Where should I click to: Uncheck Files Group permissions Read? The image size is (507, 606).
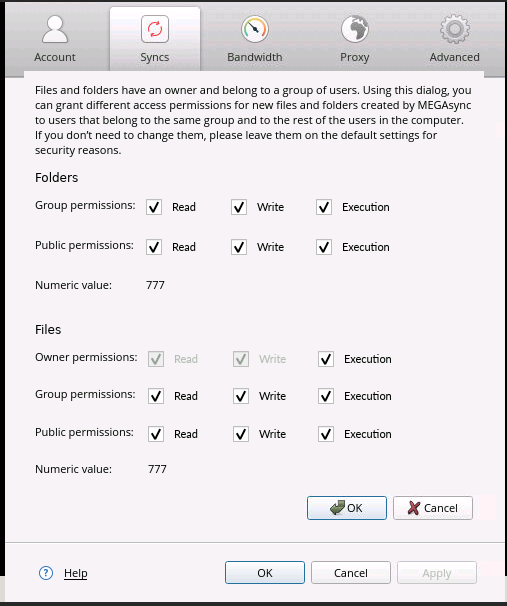[x=156, y=396]
